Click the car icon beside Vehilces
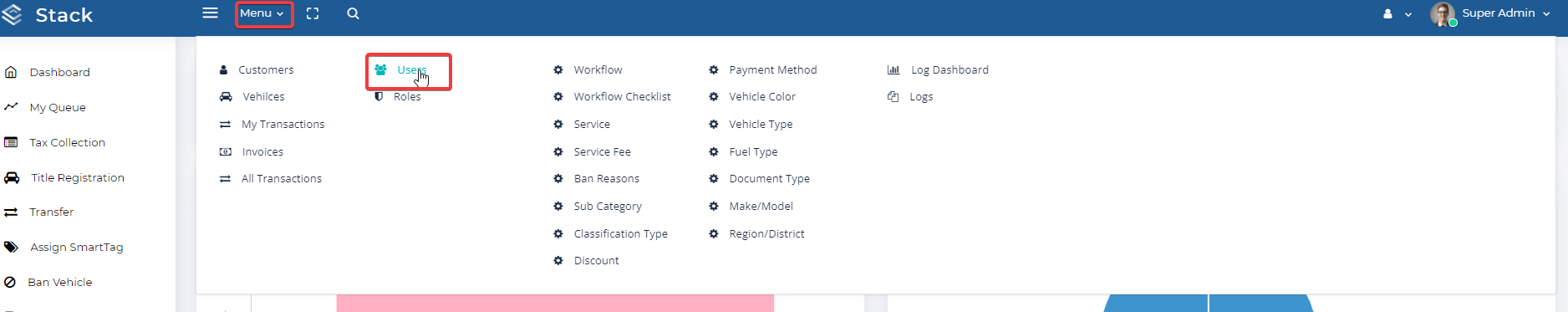Image resolution: width=1568 pixels, height=312 pixels. coord(226,97)
